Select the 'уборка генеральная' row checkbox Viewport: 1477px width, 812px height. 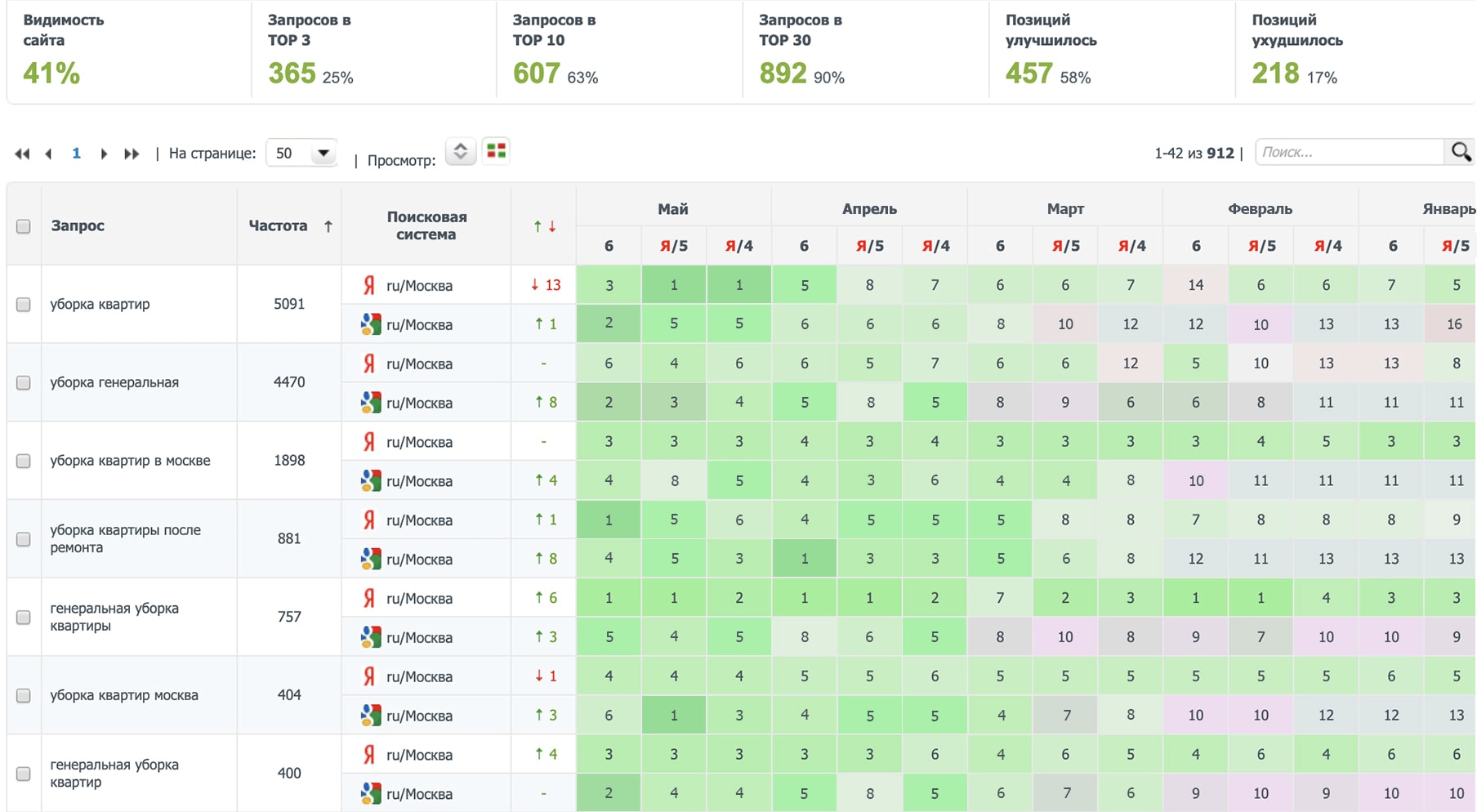(x=24, y=383)
